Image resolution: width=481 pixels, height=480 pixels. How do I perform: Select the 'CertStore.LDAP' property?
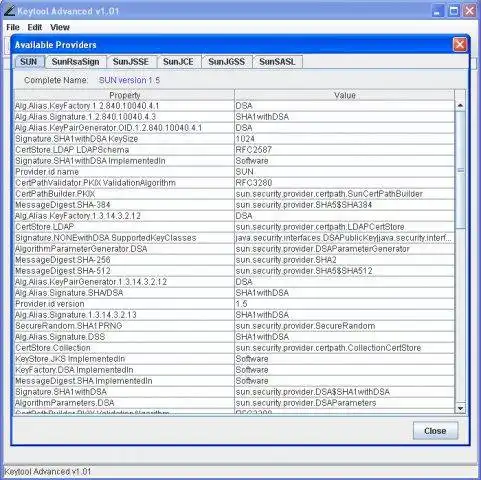pyautogui.click(x=124, y=227)
